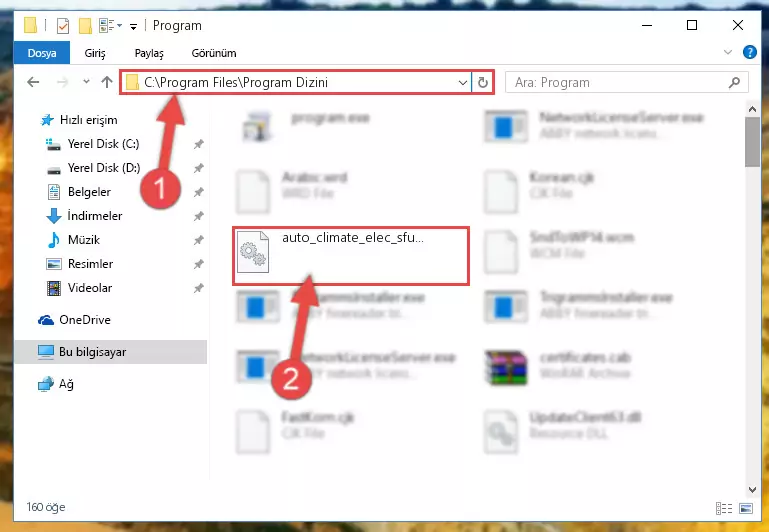
Task: Refresh the current folder view
Action: tap(483, 82)
